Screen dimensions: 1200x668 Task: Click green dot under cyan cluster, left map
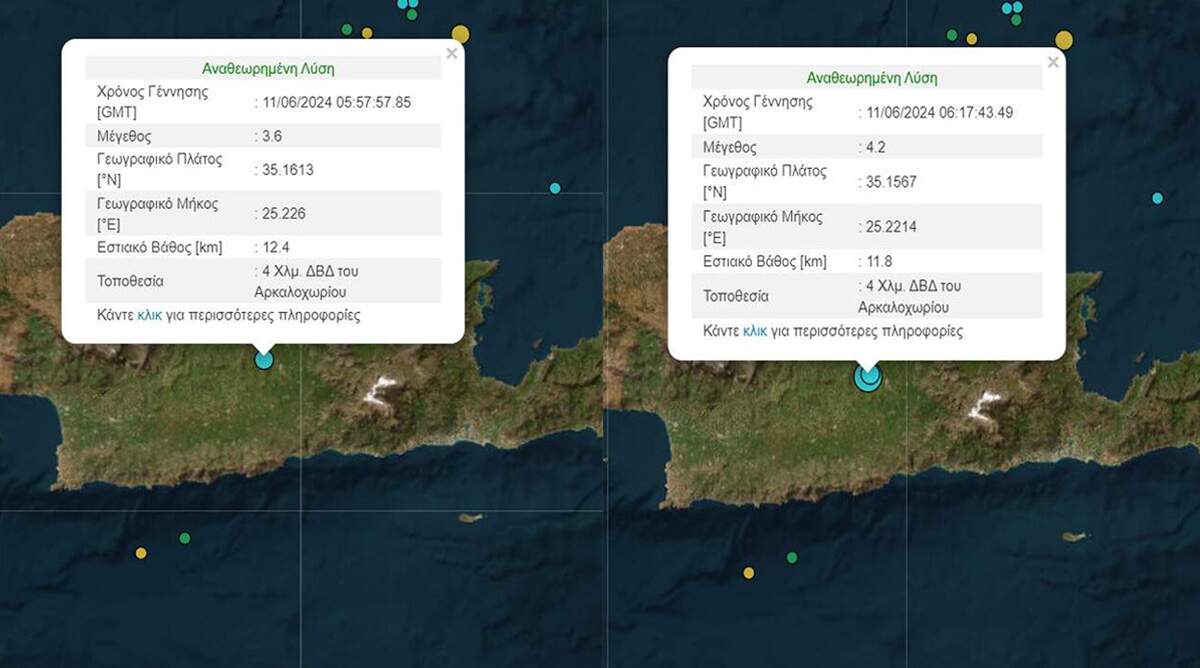coord(412,14)
